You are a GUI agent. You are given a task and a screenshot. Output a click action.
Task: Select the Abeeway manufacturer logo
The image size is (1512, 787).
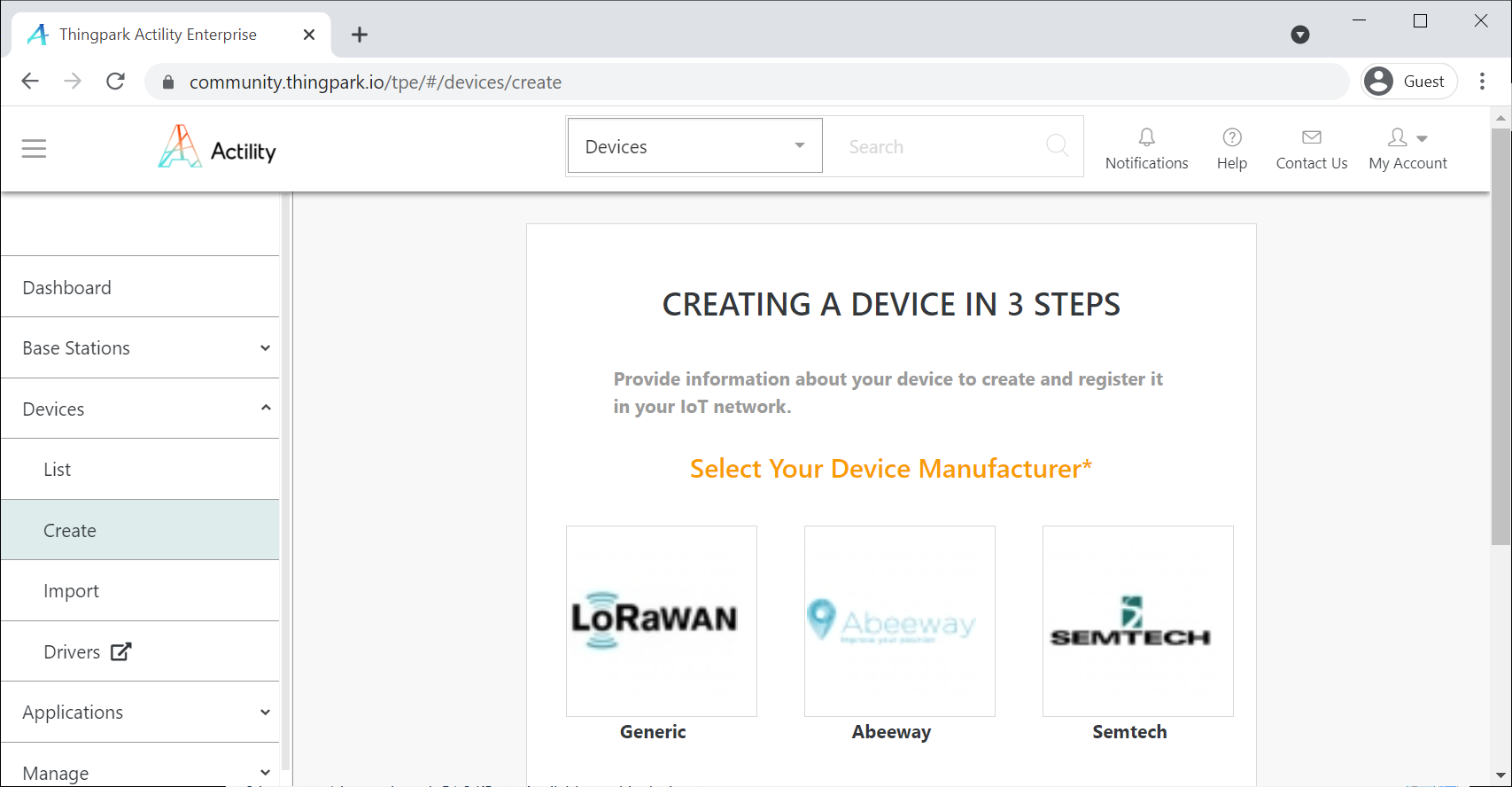pos(900,621)
